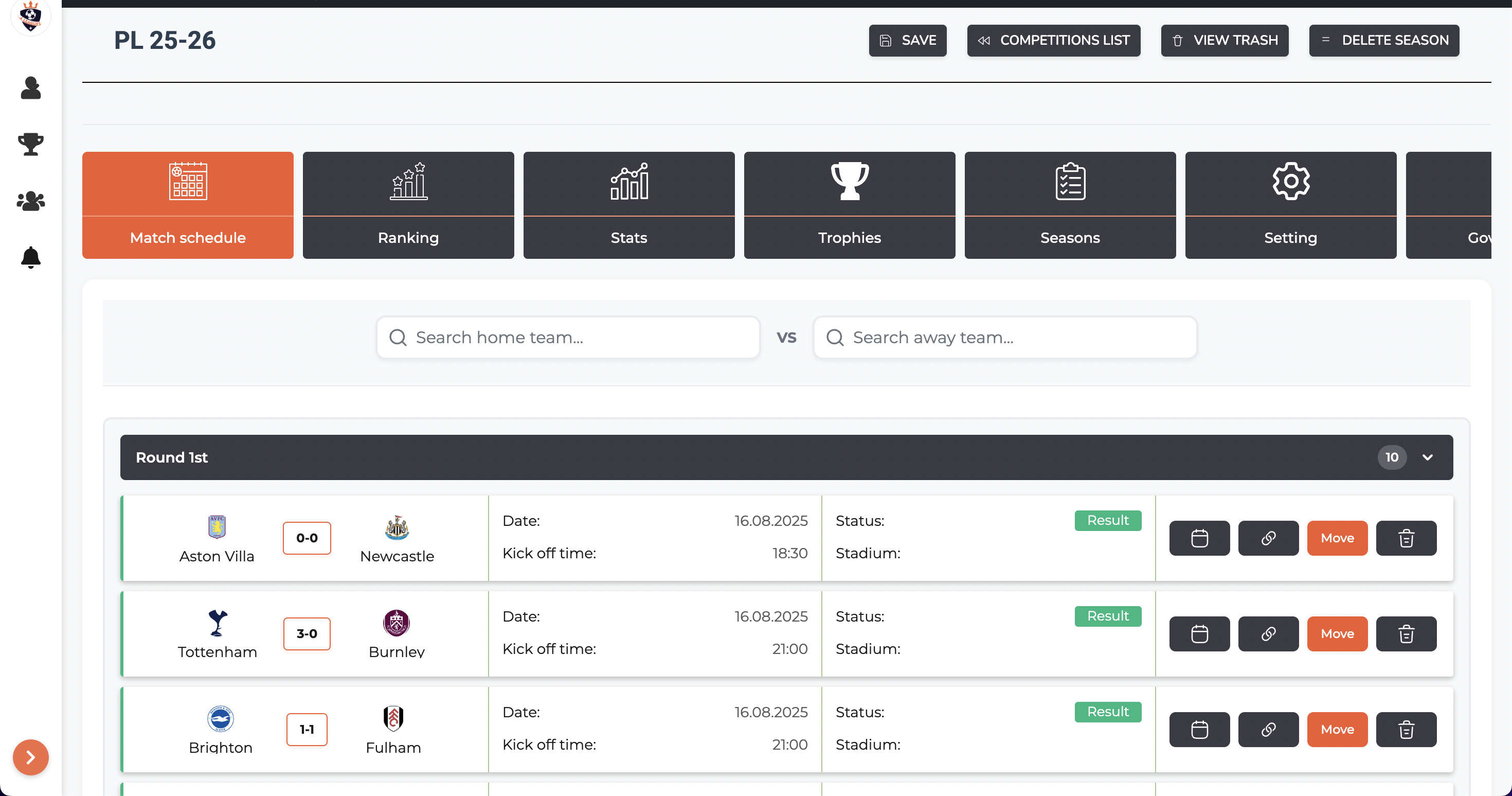This screenshot has height=796, width=1512.
Task: Click the 0-0 score box
Action: pos(307,538)
